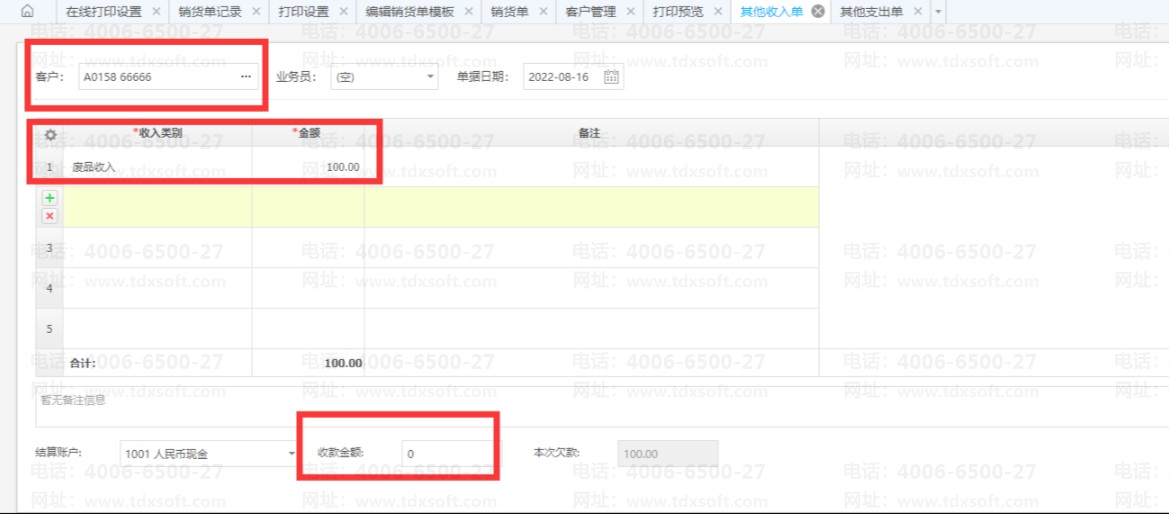Close the 在线打印设置 tab
This screenshot has width=1169, height=514.
tap(156, 12)
